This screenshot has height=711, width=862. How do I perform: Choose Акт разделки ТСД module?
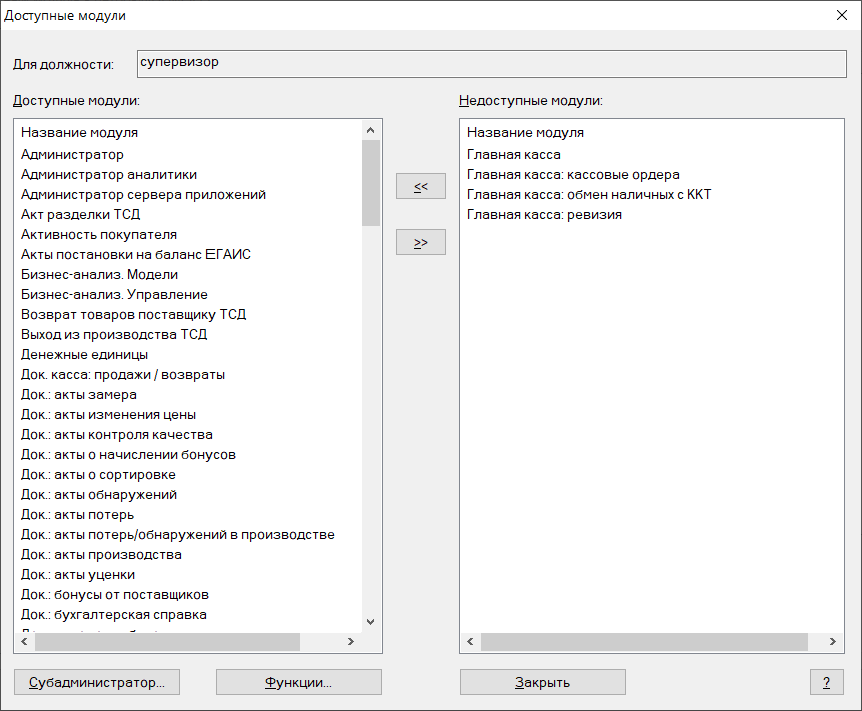[81, 214]
